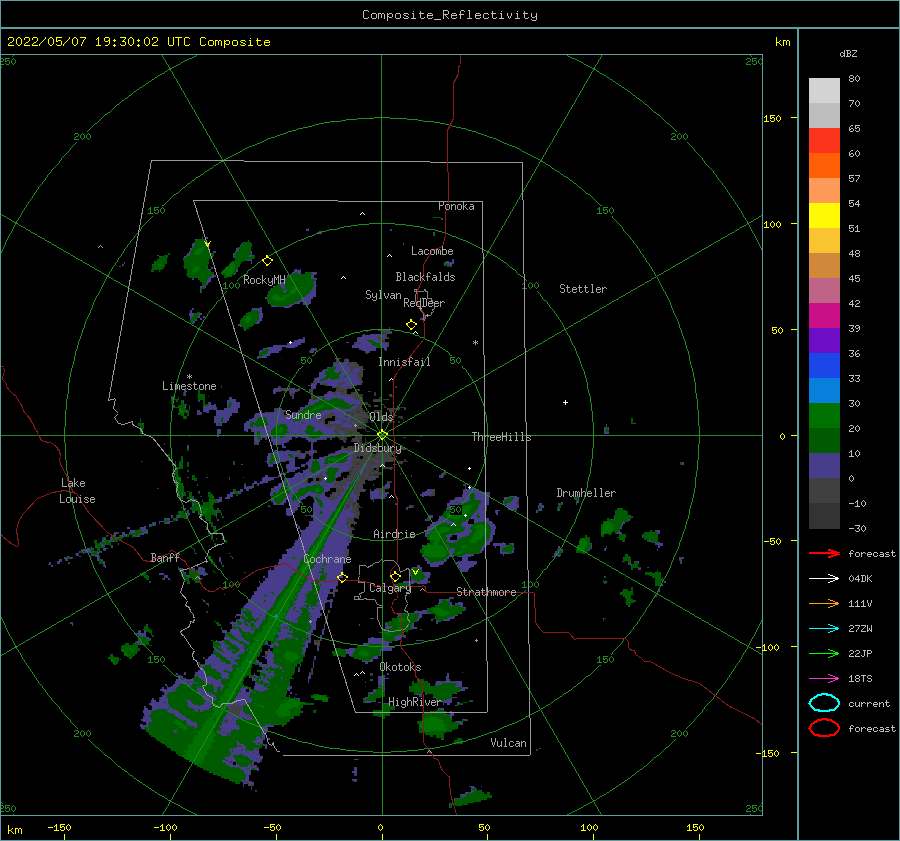Select the Cochrane city label
This screenshot has height=841, width=900.
click(327, 559)
